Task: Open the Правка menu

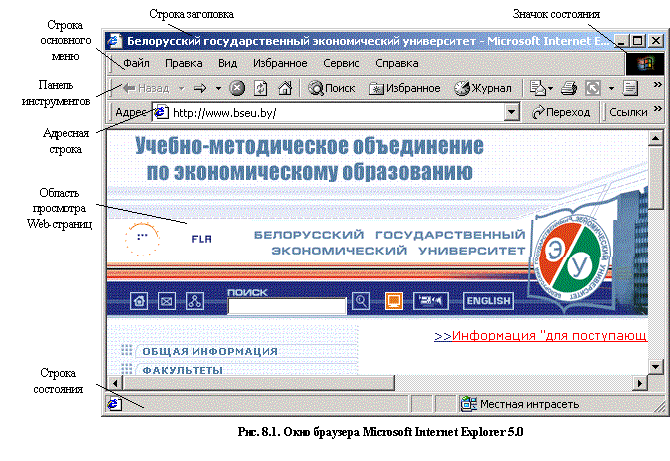Action: coord(184,63)
